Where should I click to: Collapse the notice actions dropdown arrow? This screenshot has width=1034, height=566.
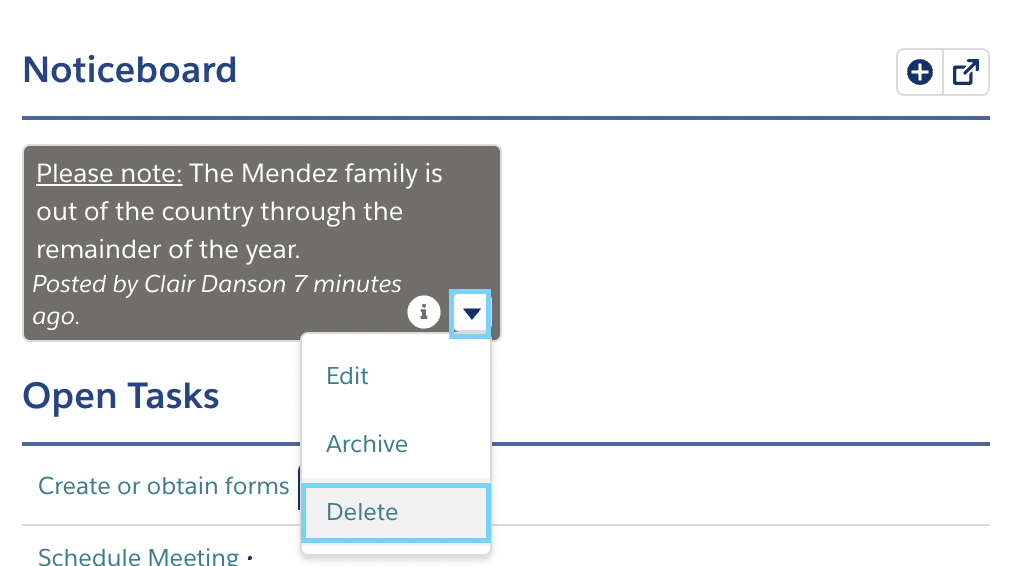click(470, 313)
